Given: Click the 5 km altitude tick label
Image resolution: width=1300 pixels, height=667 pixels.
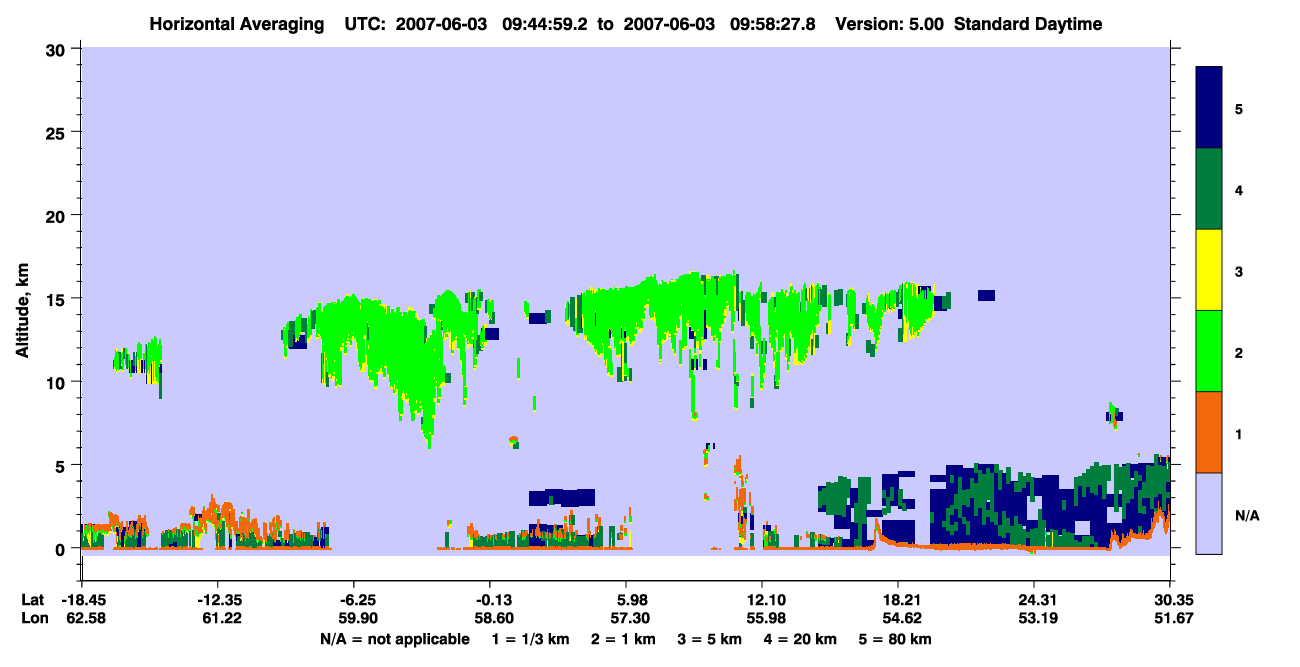Looking at the screenshot, I should [x=62, y=465].
